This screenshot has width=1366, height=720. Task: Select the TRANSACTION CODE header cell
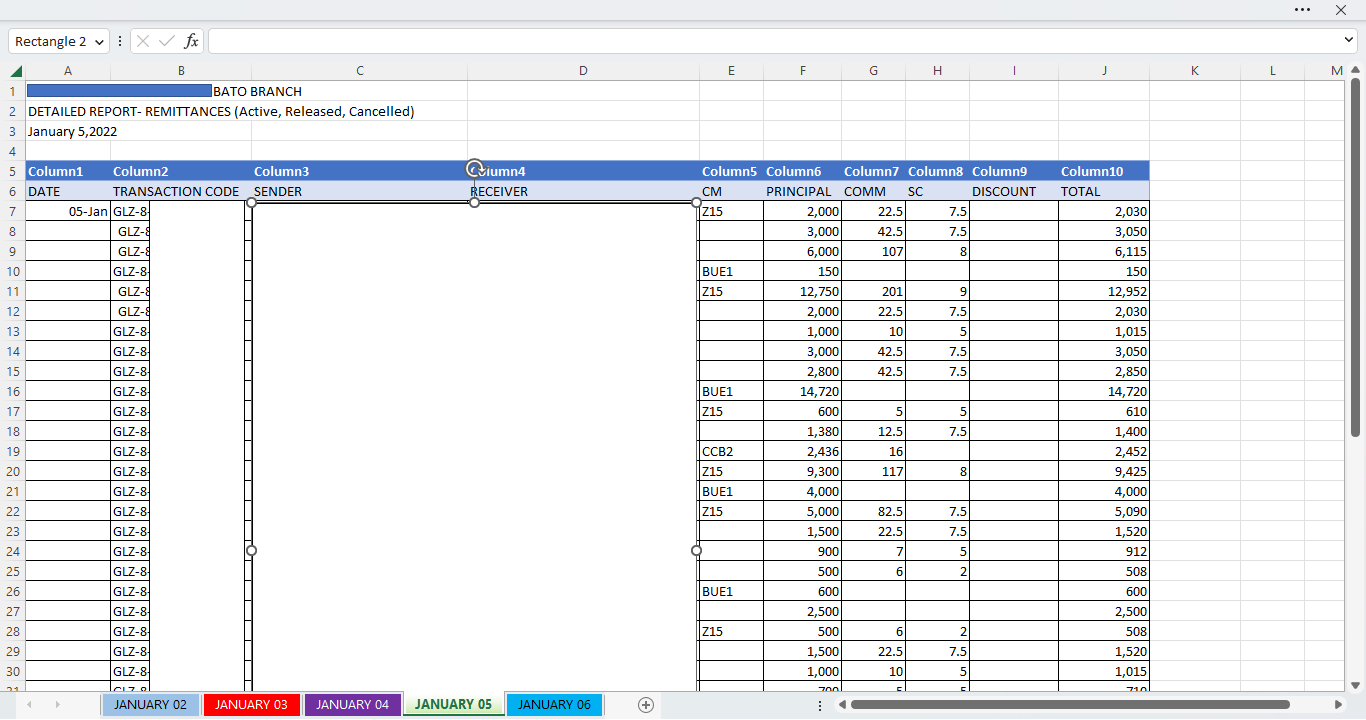click(181, 191)
